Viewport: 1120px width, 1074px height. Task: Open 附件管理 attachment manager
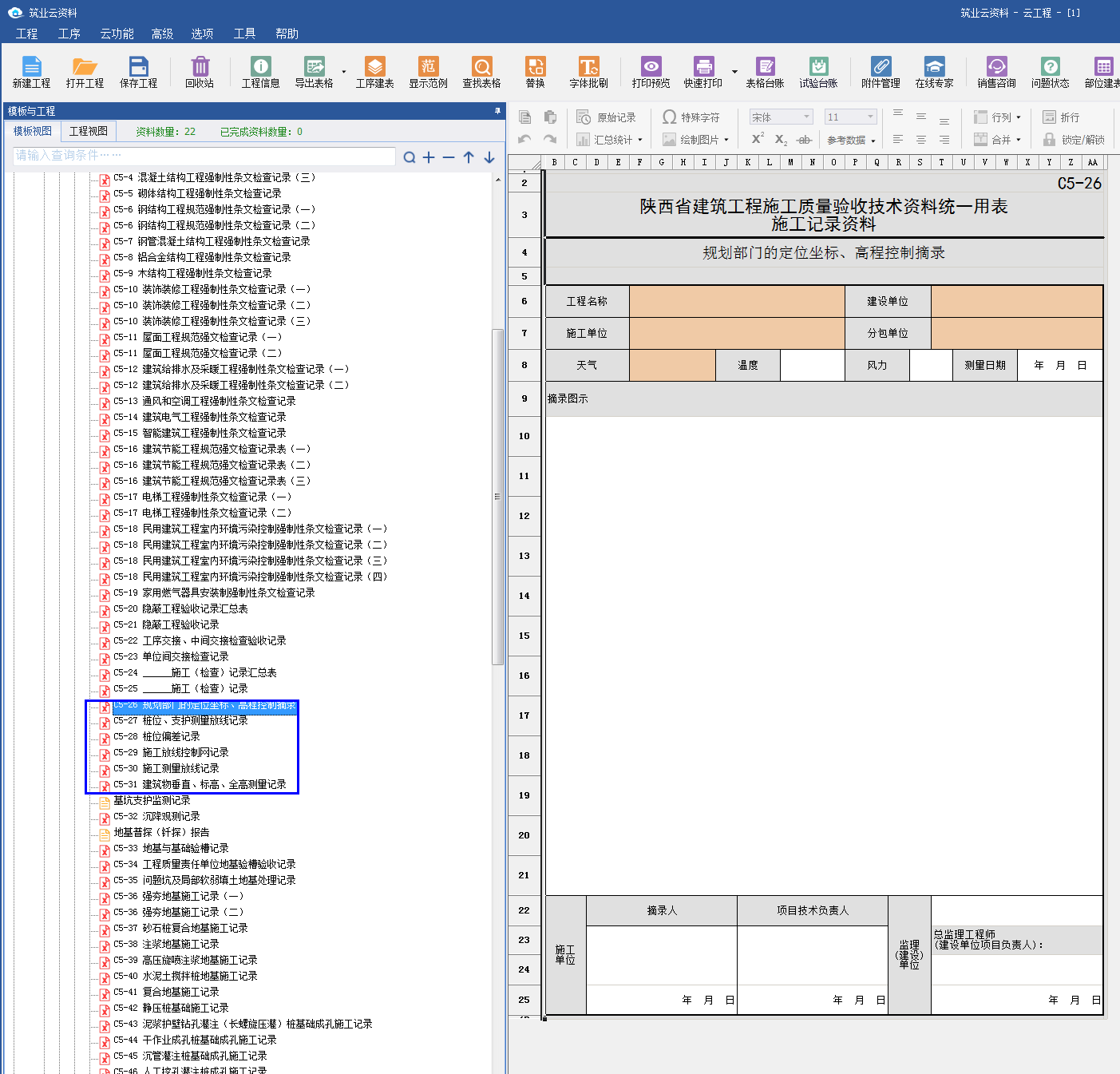(x=881, y=72)
